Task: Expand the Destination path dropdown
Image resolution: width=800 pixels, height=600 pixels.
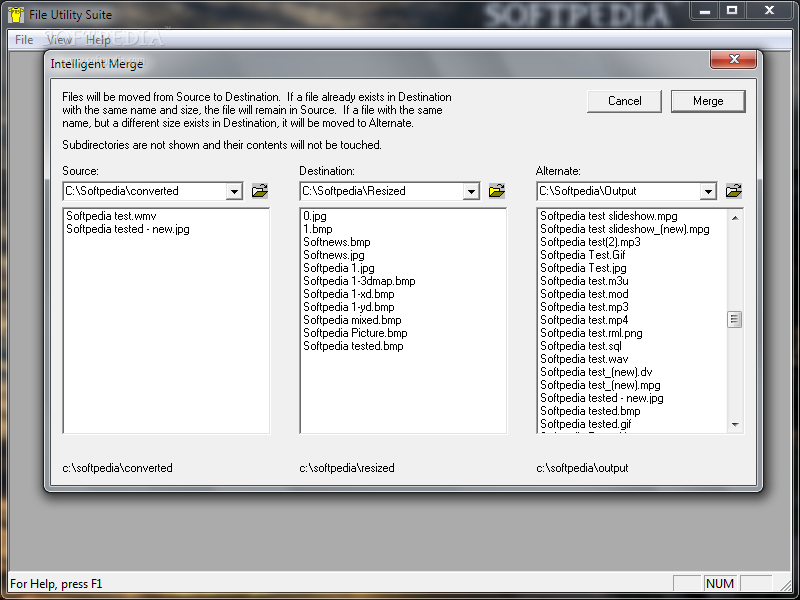Action: point(471,191)
